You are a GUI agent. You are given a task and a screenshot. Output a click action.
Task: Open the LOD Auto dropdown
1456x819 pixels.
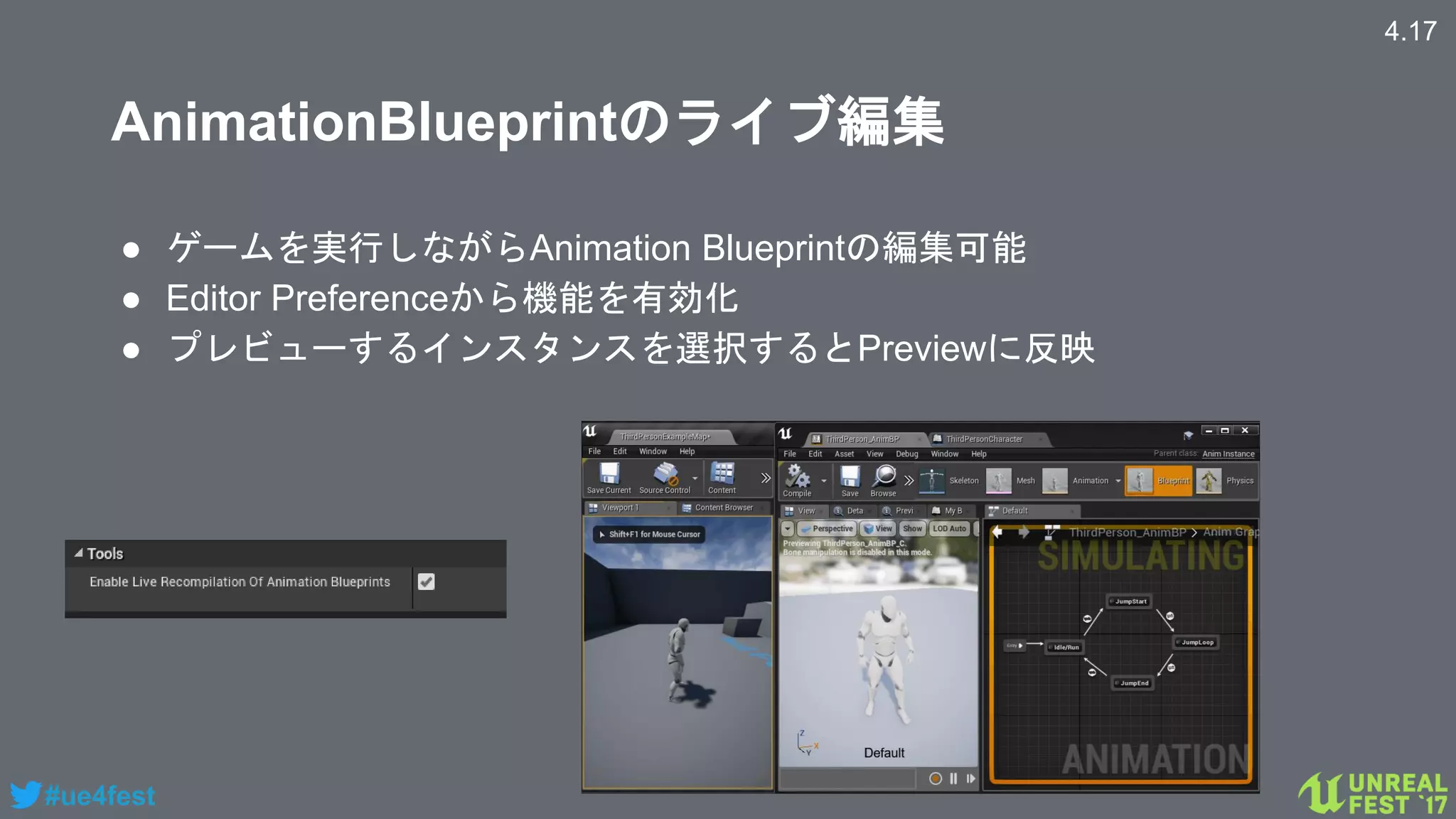point(949,528)
